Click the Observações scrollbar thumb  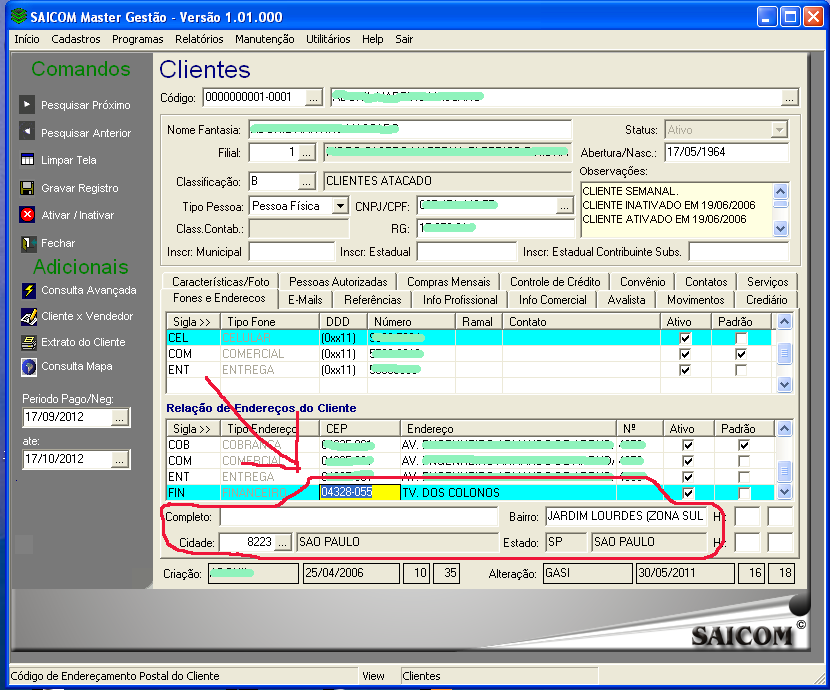click(781, 204)
